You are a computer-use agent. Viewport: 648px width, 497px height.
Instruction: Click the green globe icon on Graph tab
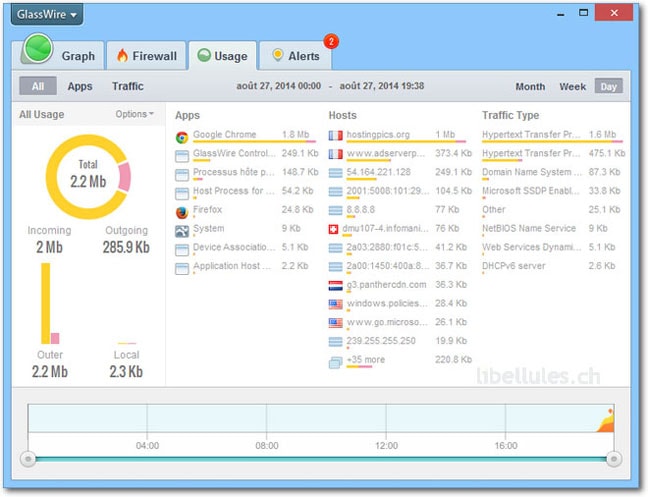[38, 48]
